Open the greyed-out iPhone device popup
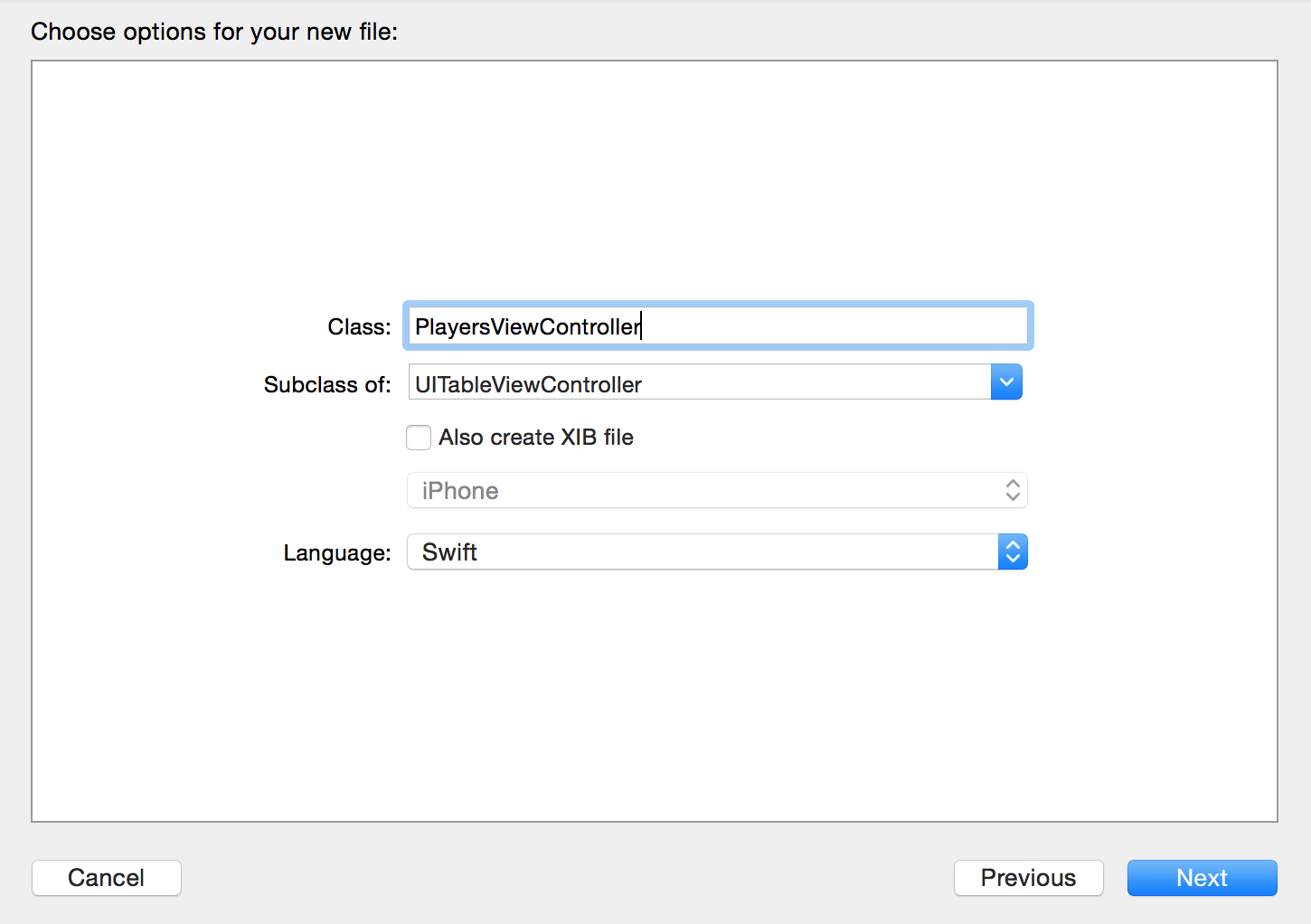1311x924 pixels. [705, 491]
